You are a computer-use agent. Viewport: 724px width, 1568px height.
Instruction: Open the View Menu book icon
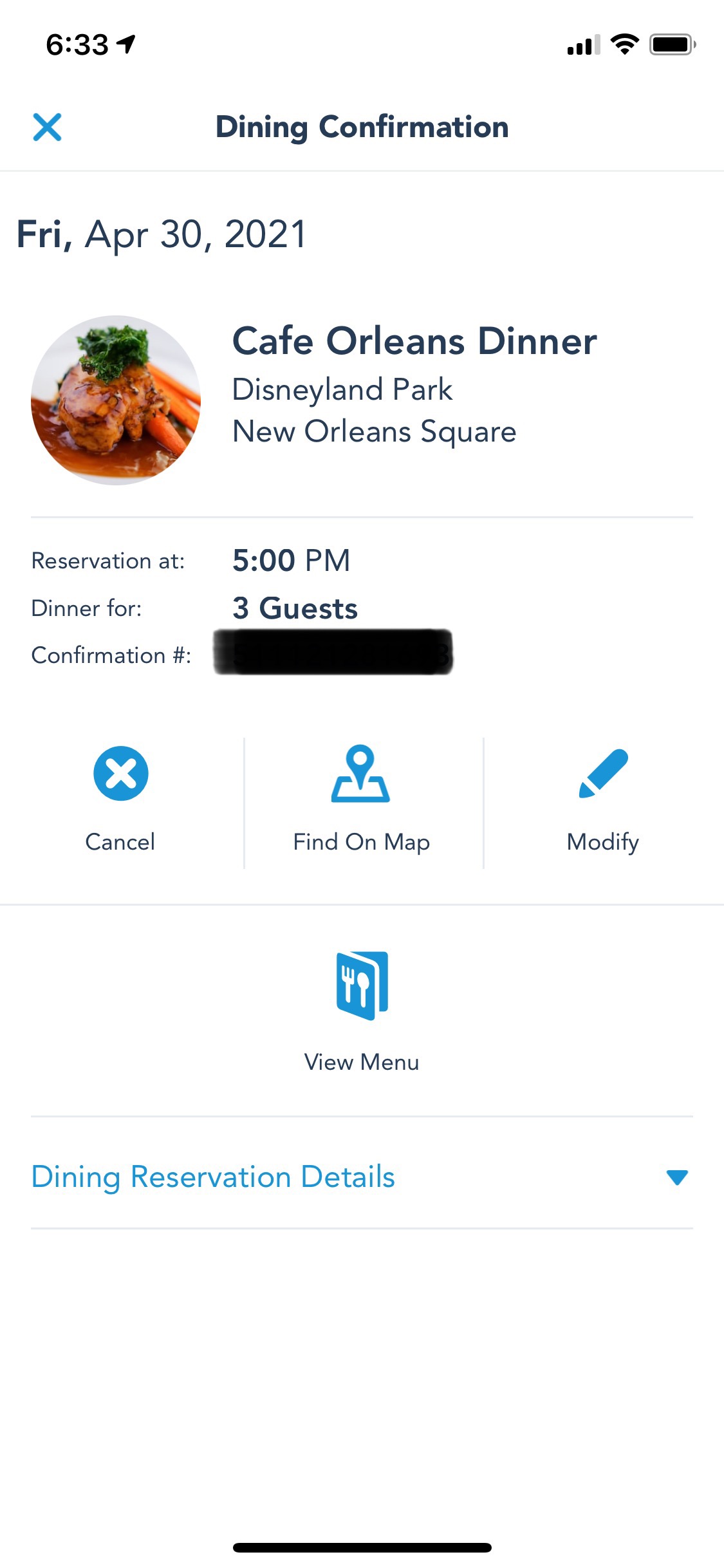pos(362,985)
